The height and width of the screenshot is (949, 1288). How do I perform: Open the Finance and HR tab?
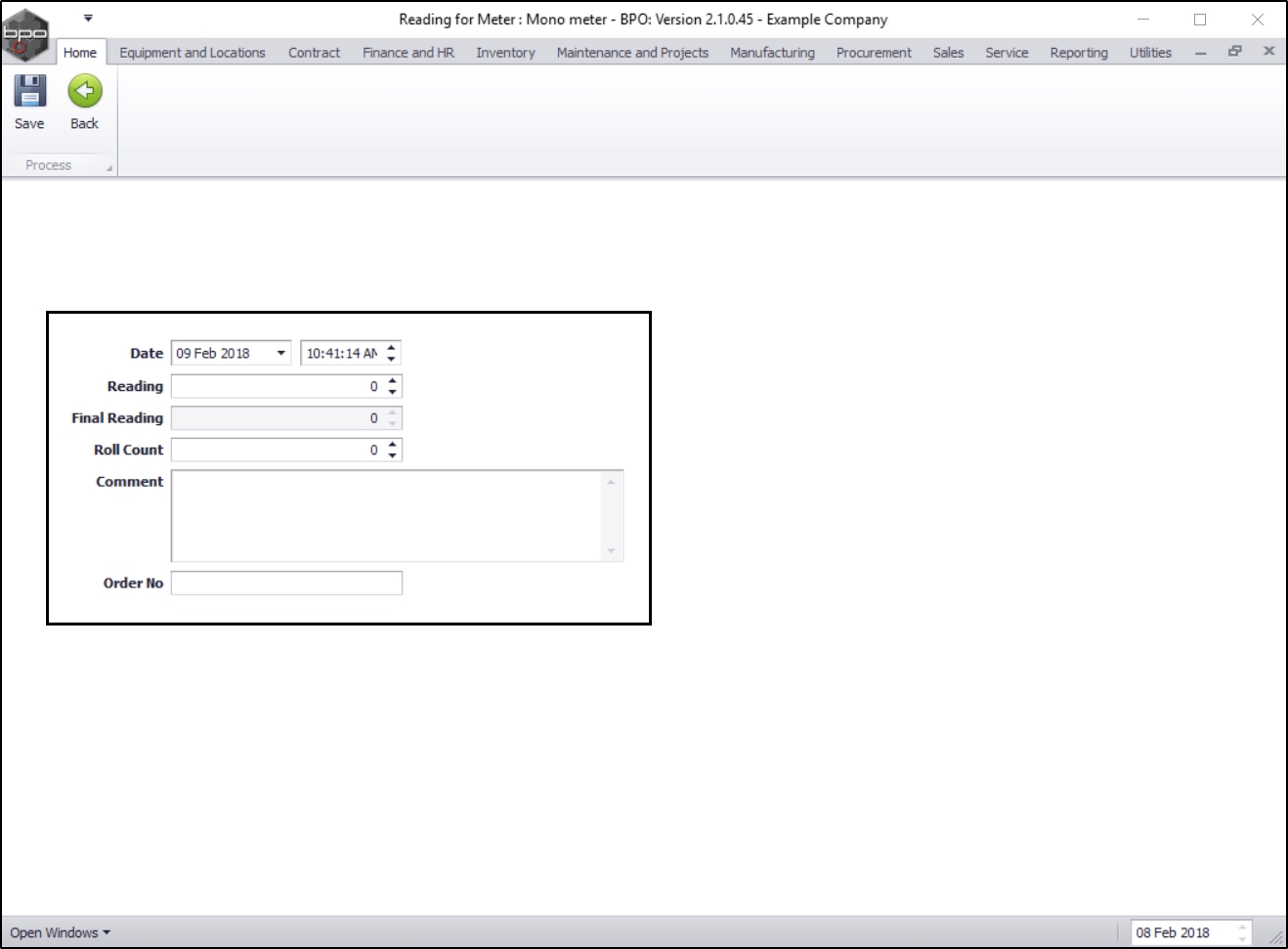coord(408,53)
